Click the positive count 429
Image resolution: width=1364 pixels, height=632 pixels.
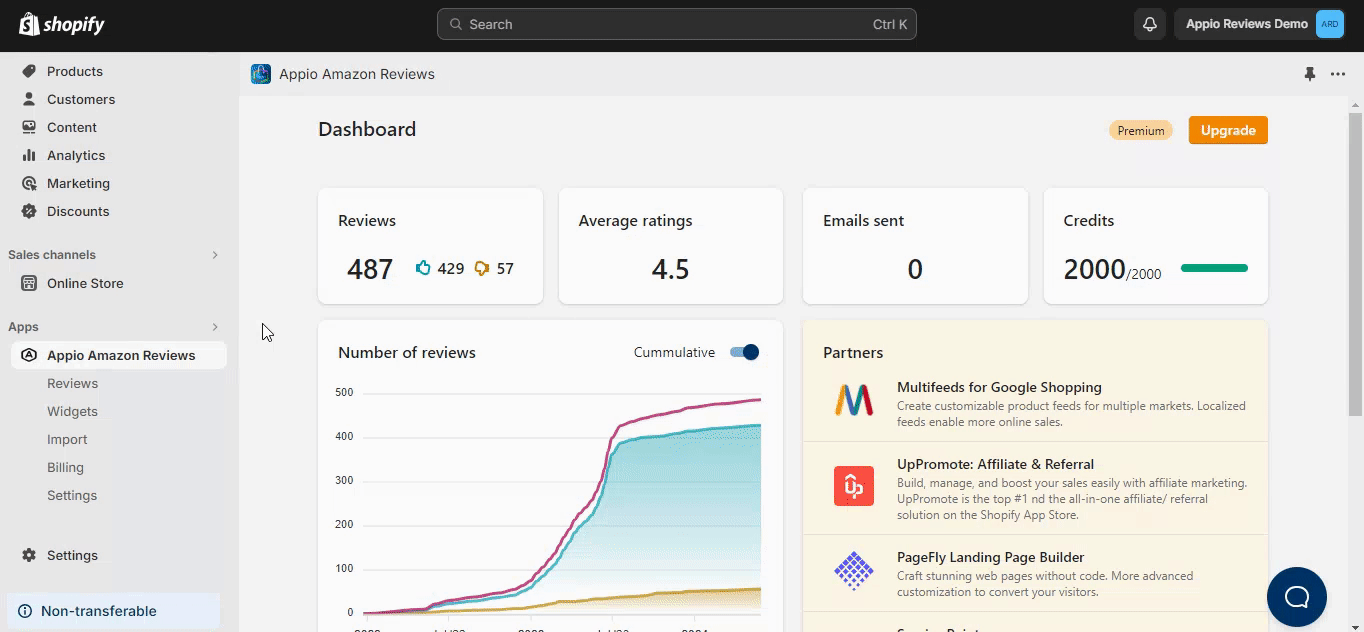point(451,268)
